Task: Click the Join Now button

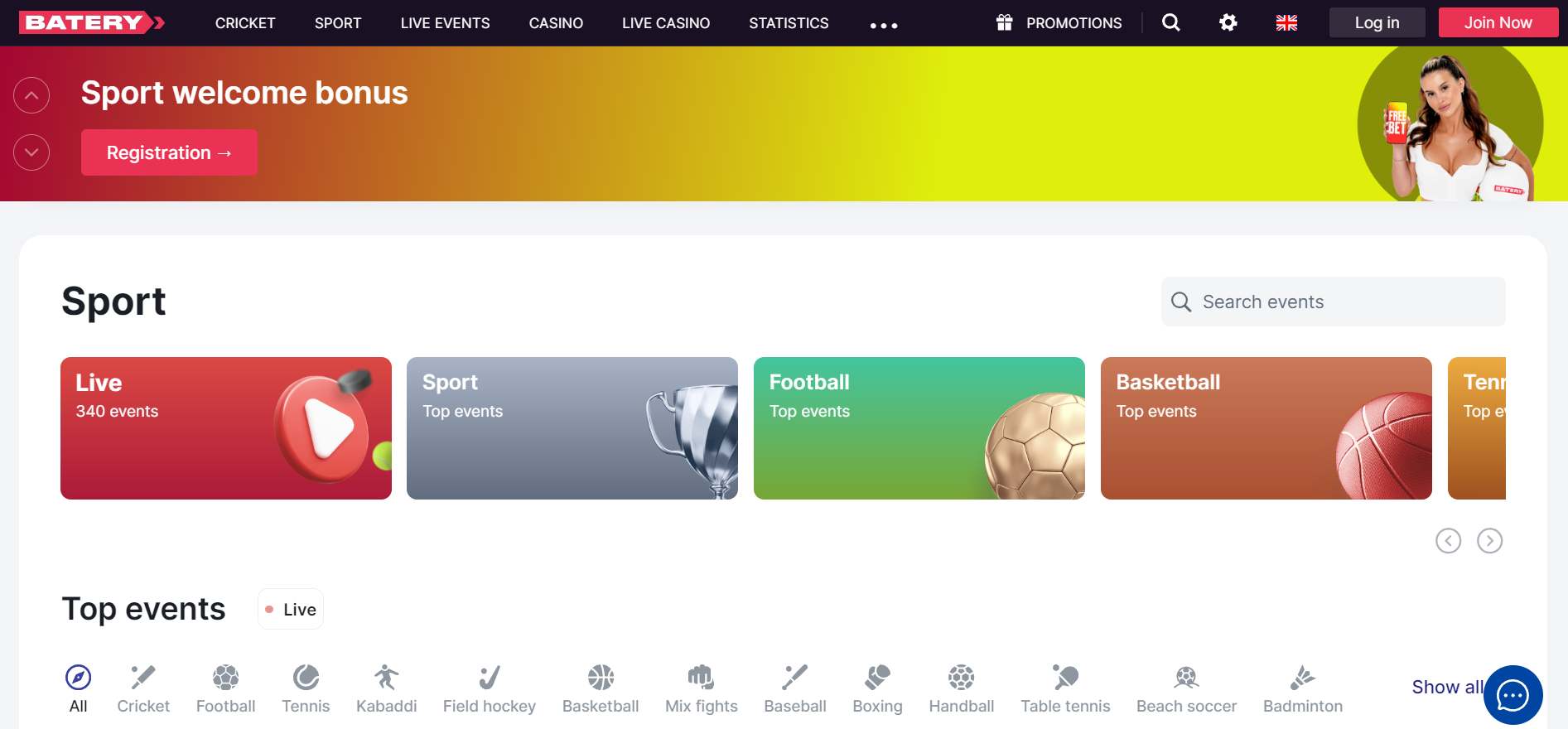Action: pos(1498,22)
